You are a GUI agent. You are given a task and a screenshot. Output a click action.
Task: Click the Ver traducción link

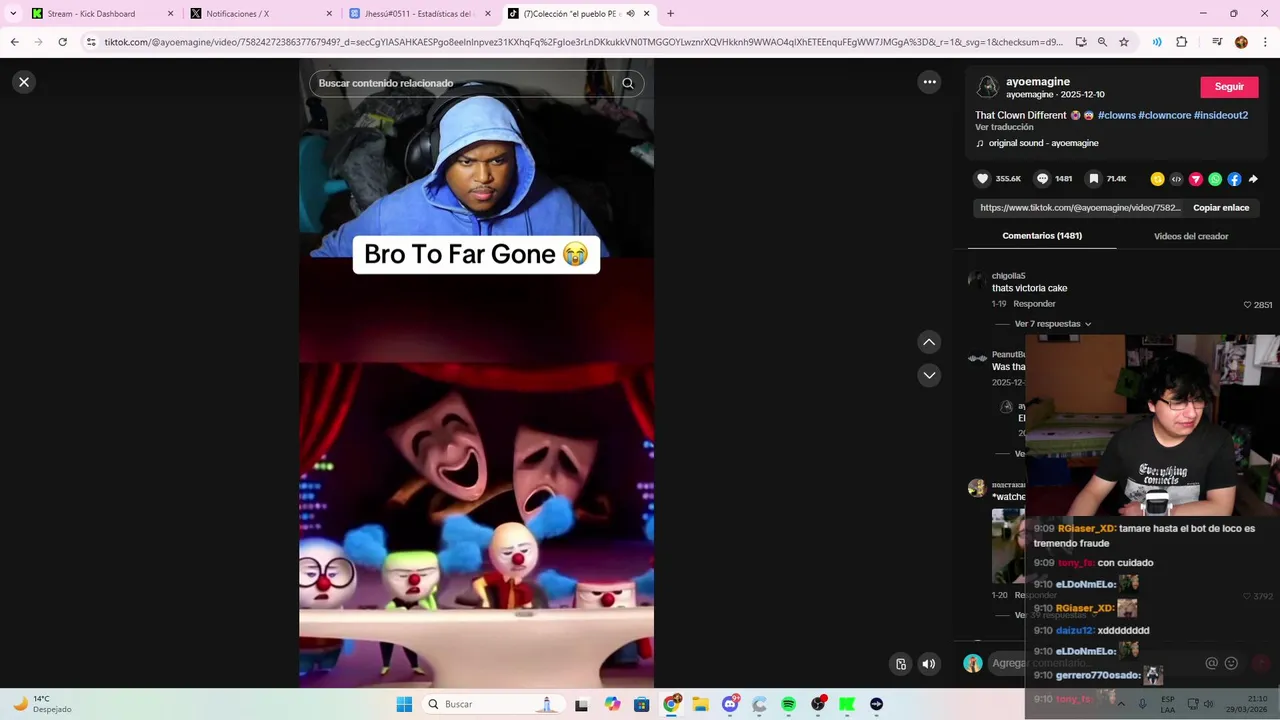[x=1004, y=127]
